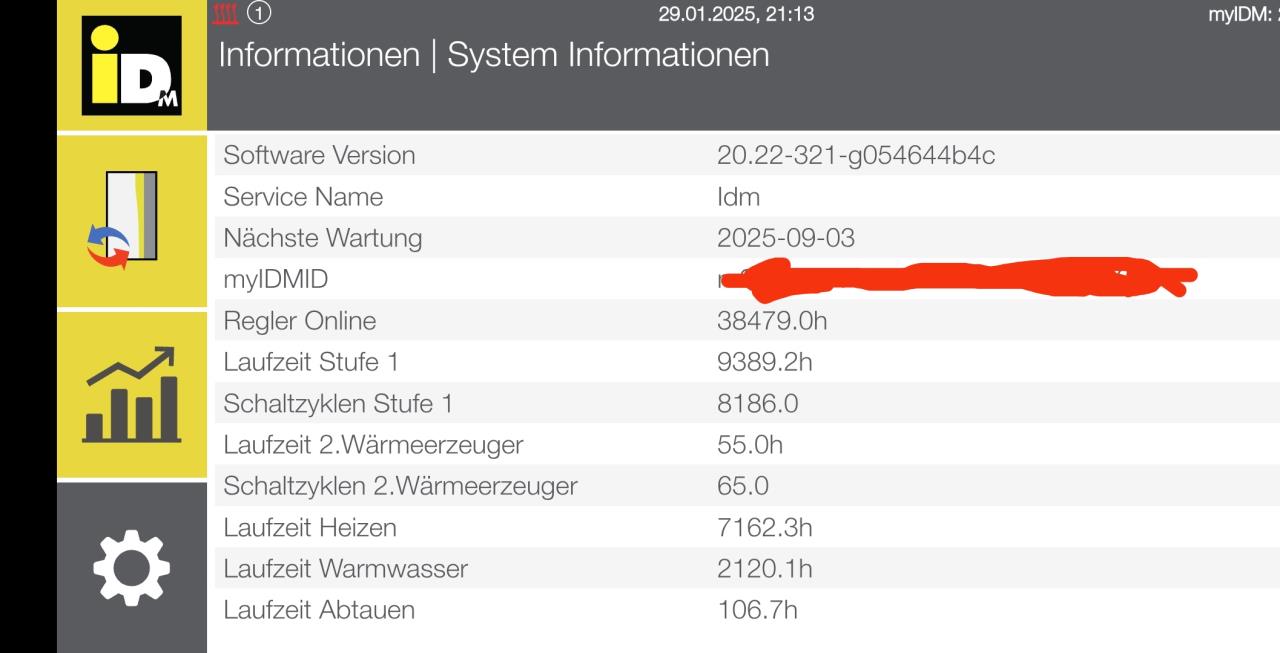Viewport: 1280px width, 653px height.
Task: Click the Informationen breadcrumb title
Action: [x=319, y=55]
